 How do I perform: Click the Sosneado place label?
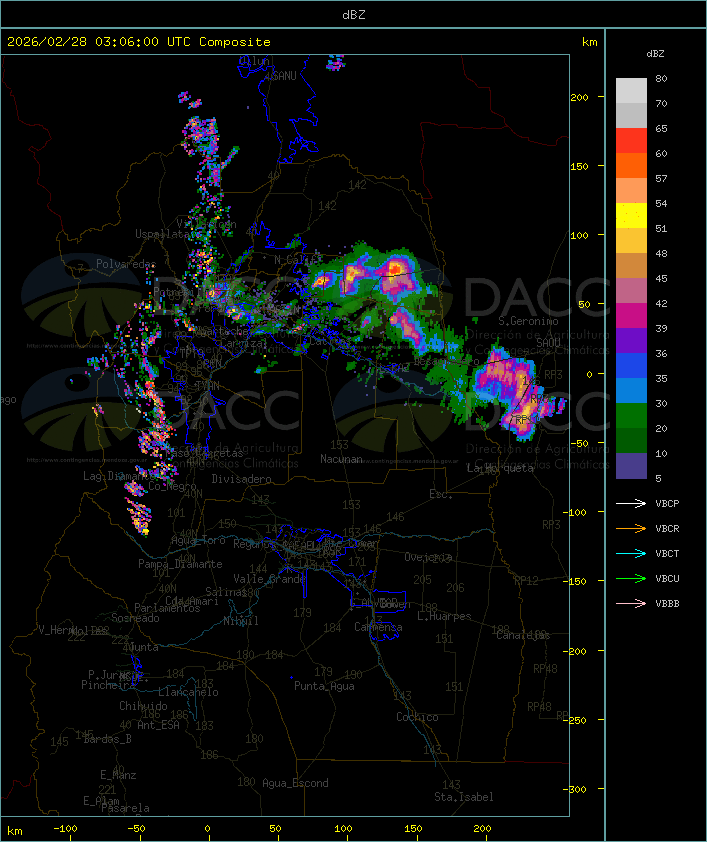tap(135, 618)
